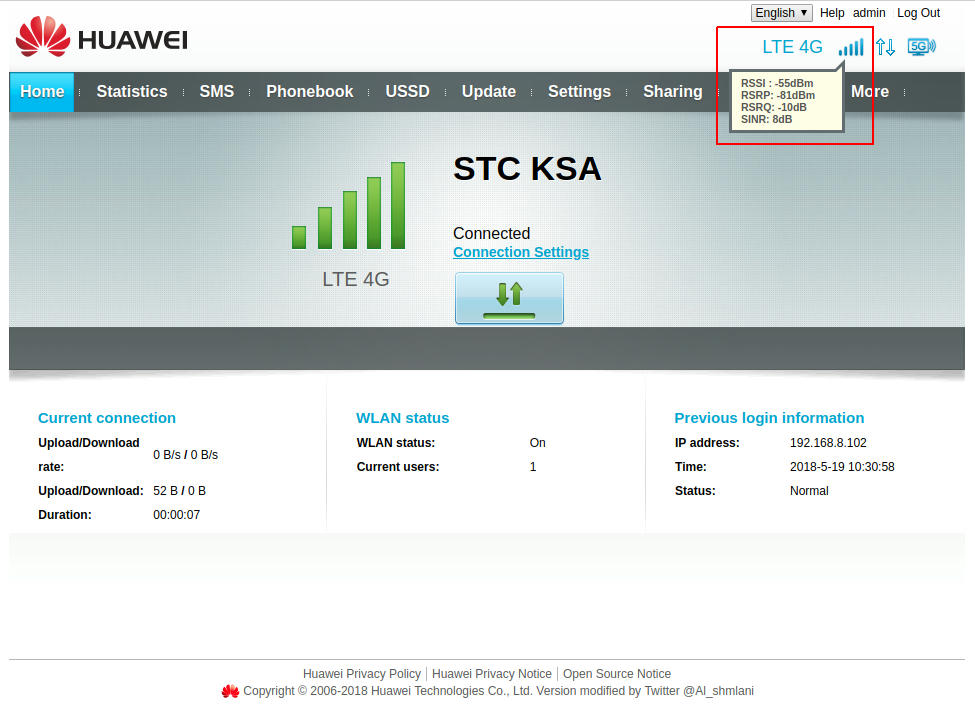The height and width of the screenshot is (715, 975).
Task: Click the Connected status text
Action: pyautogui.click(x=491, y=234)
